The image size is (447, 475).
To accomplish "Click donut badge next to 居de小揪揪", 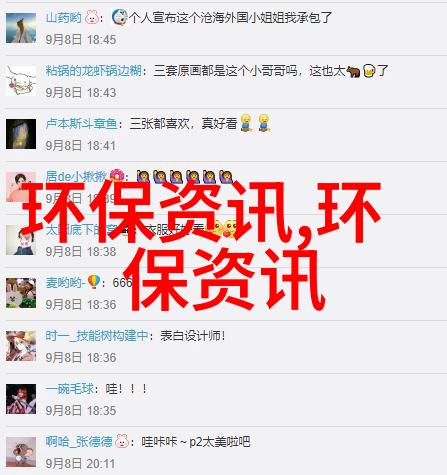I will 116,176.
